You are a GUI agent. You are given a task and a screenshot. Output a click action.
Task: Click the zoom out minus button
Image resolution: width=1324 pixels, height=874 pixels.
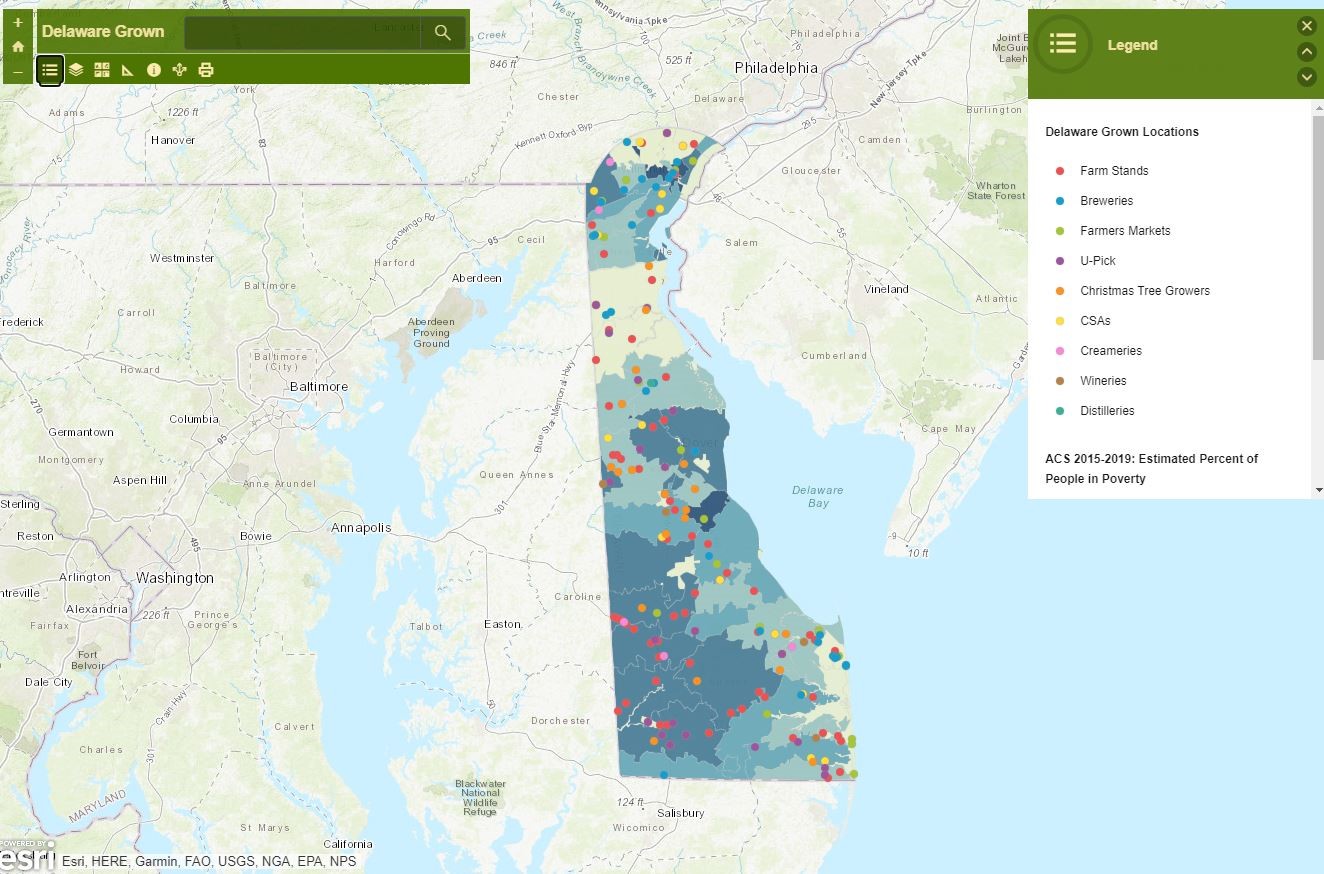[x=18, y=72]
